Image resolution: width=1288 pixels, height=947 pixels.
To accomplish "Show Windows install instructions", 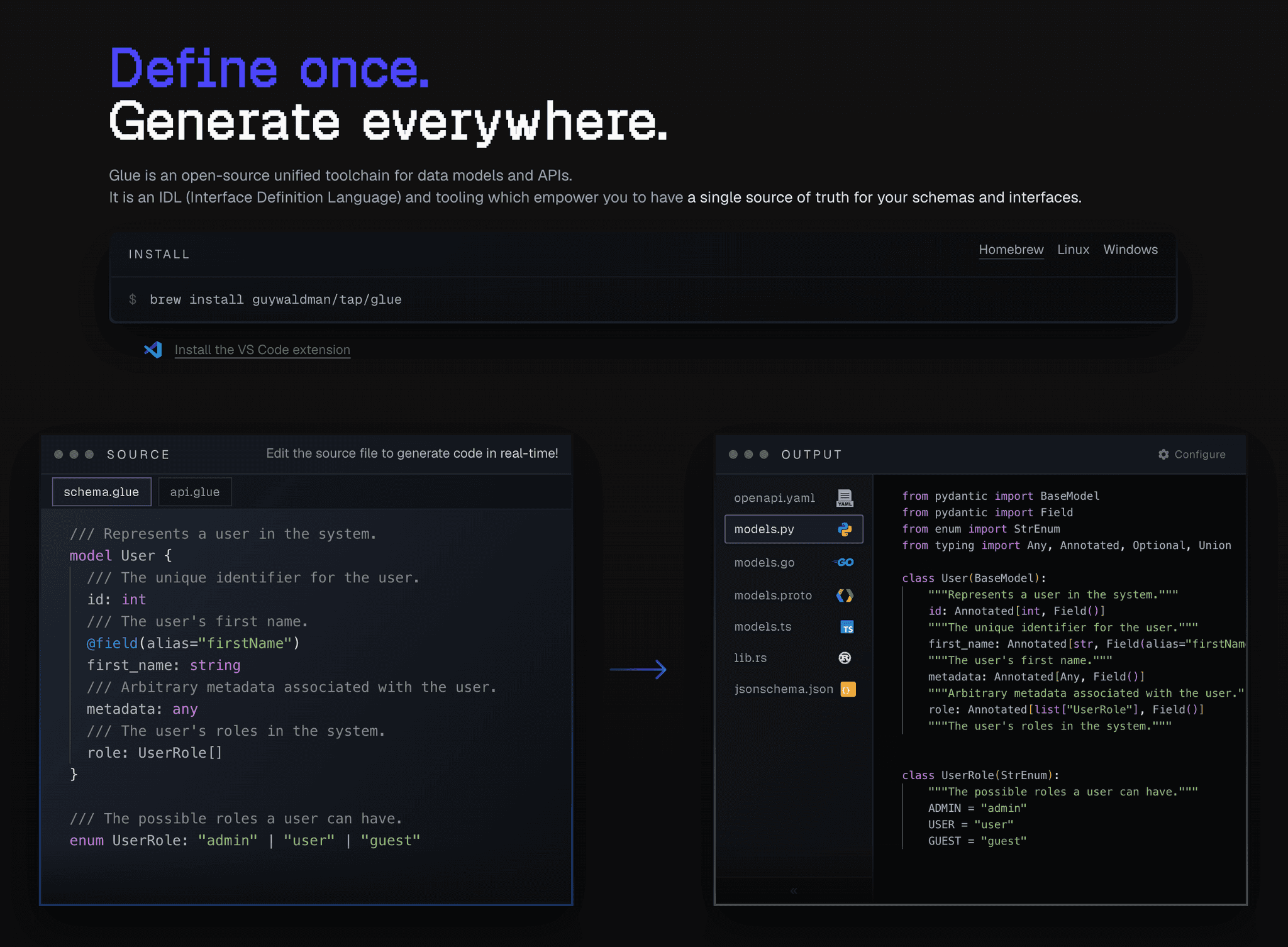I will 1130,250.
